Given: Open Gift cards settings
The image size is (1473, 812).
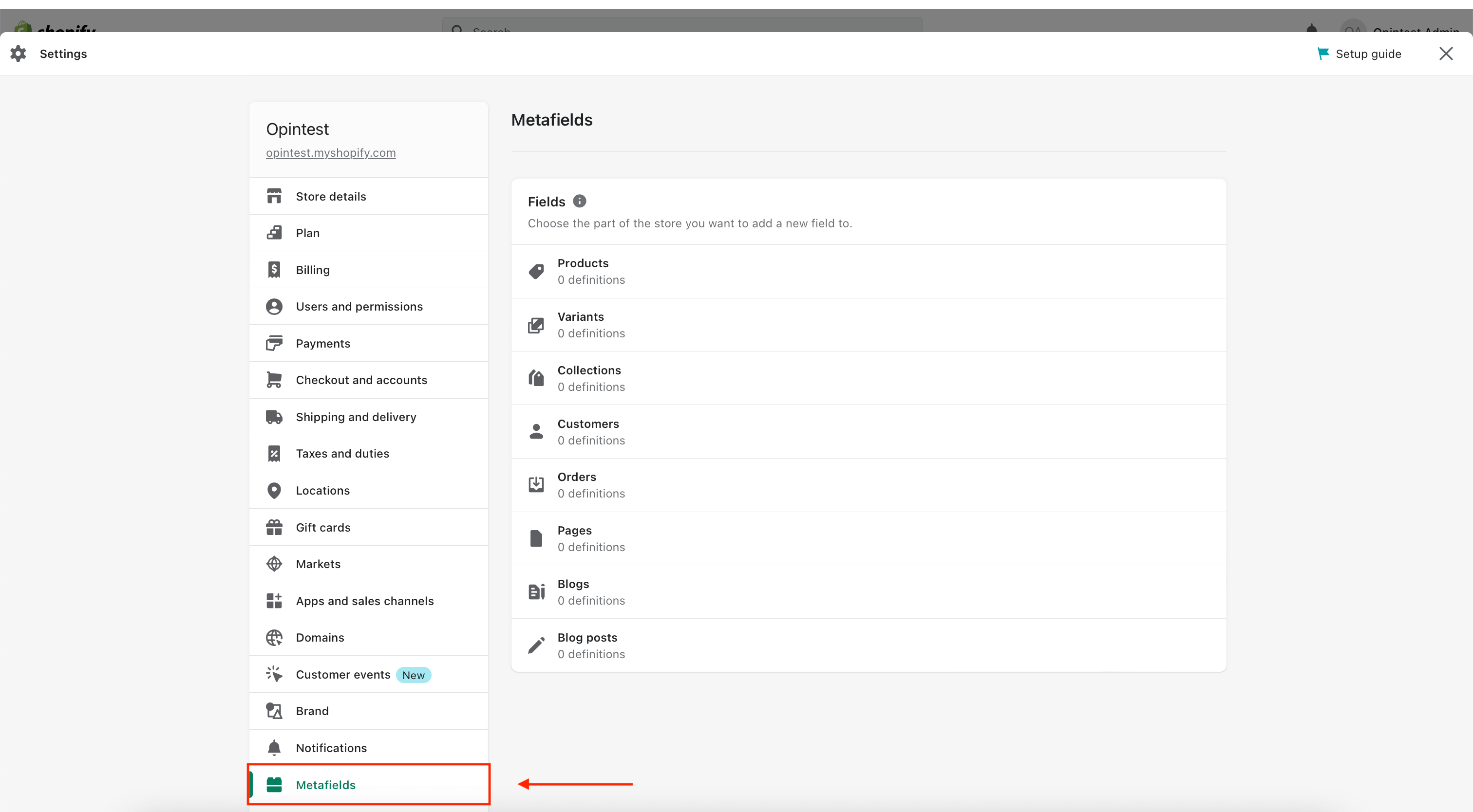Looking at the screenshot, I should coord(368,527).
